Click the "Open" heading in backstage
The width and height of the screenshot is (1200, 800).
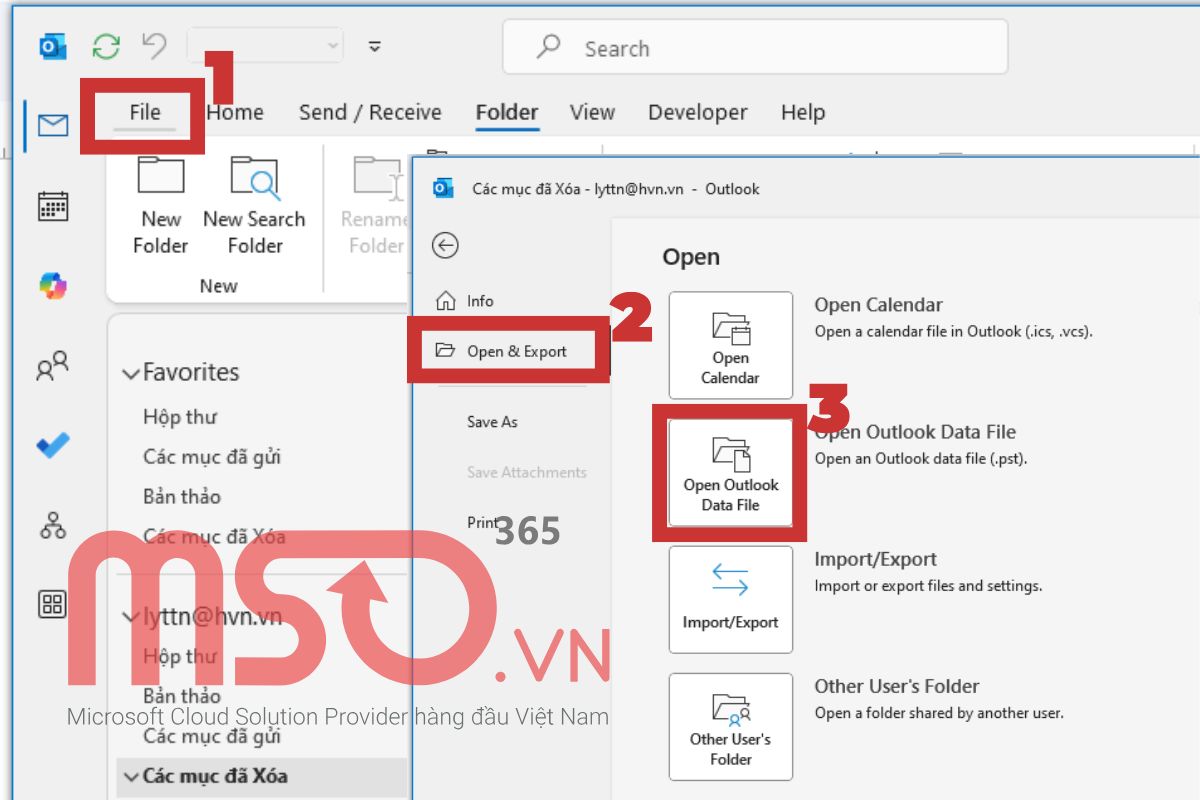(691, 257)
